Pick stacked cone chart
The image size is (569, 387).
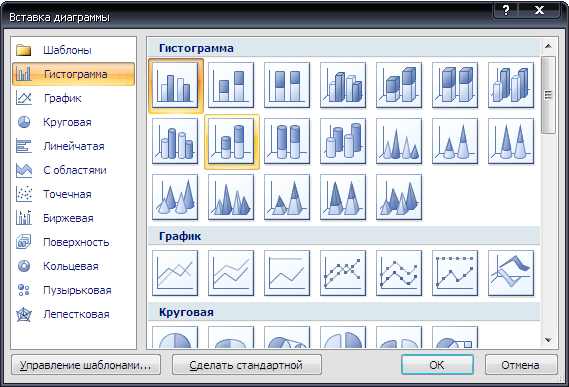coord(455,141)
